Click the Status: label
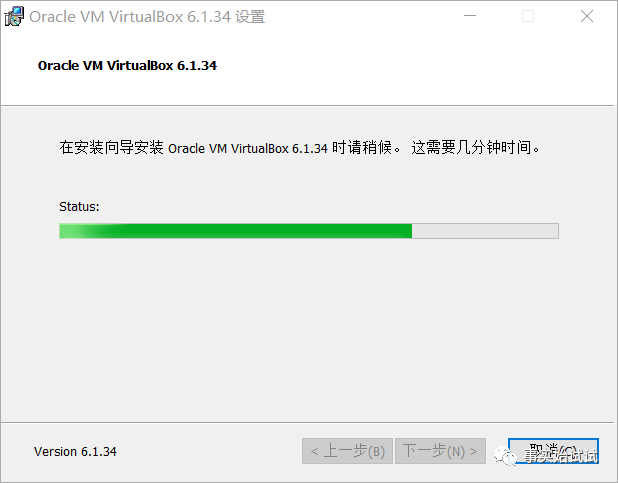This screenshot has height=483, width=618. click(79, 206)
